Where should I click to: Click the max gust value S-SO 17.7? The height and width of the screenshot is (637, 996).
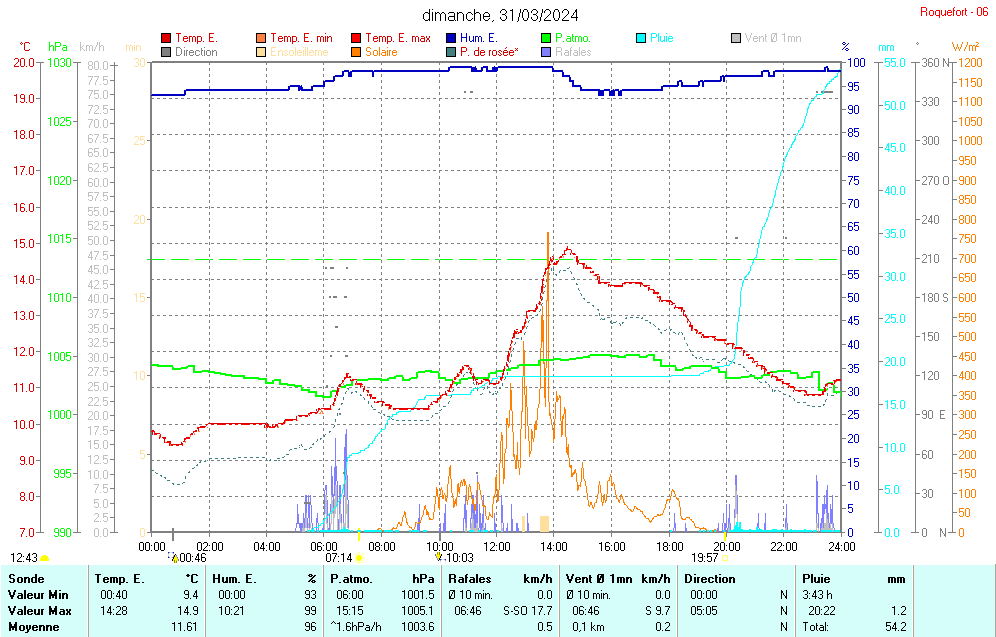pyautogui.click(x=528, y=611)
